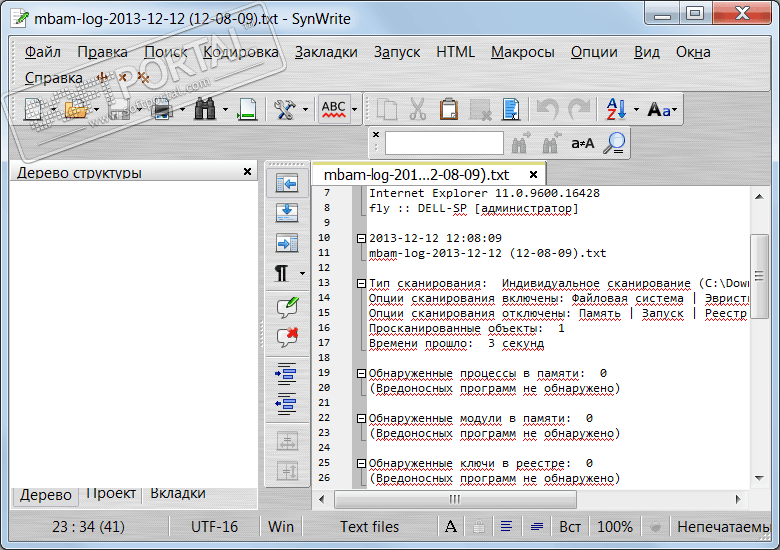Click the Paste clipboard icon
780x550 pixels.
pyautogui.click(x=449, y=109)
